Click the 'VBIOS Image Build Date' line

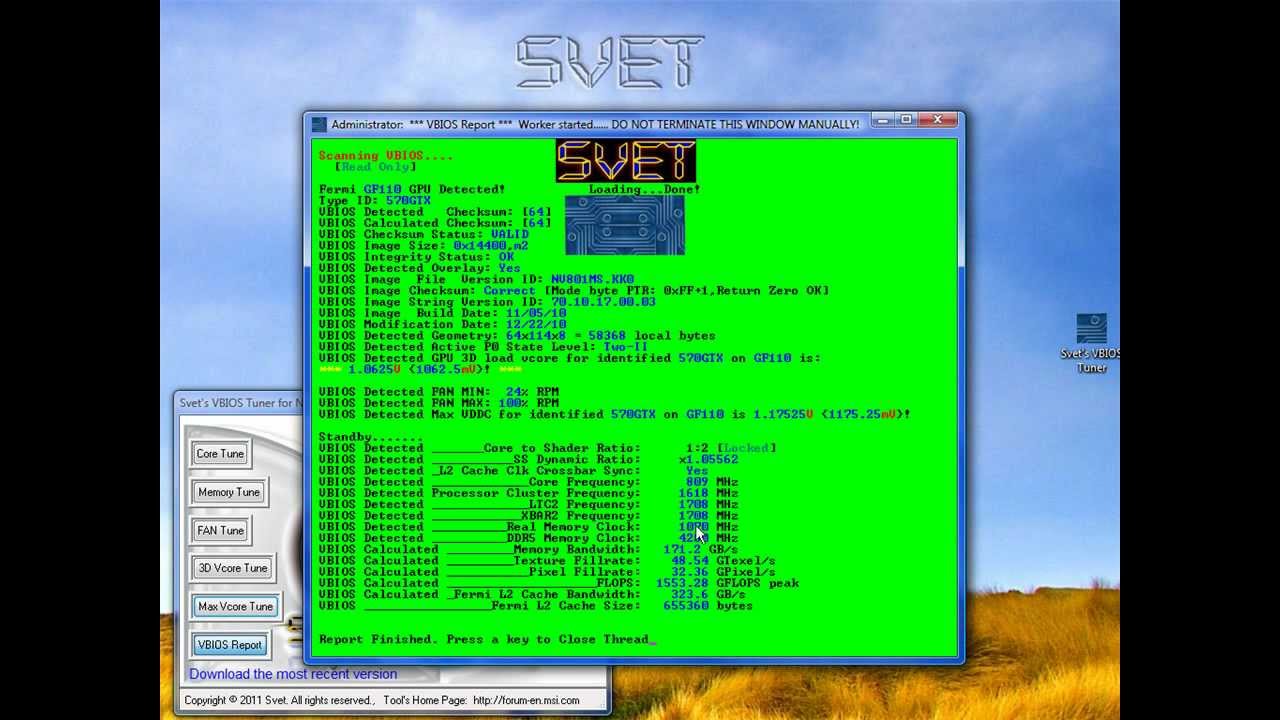[x=443, y=313]
